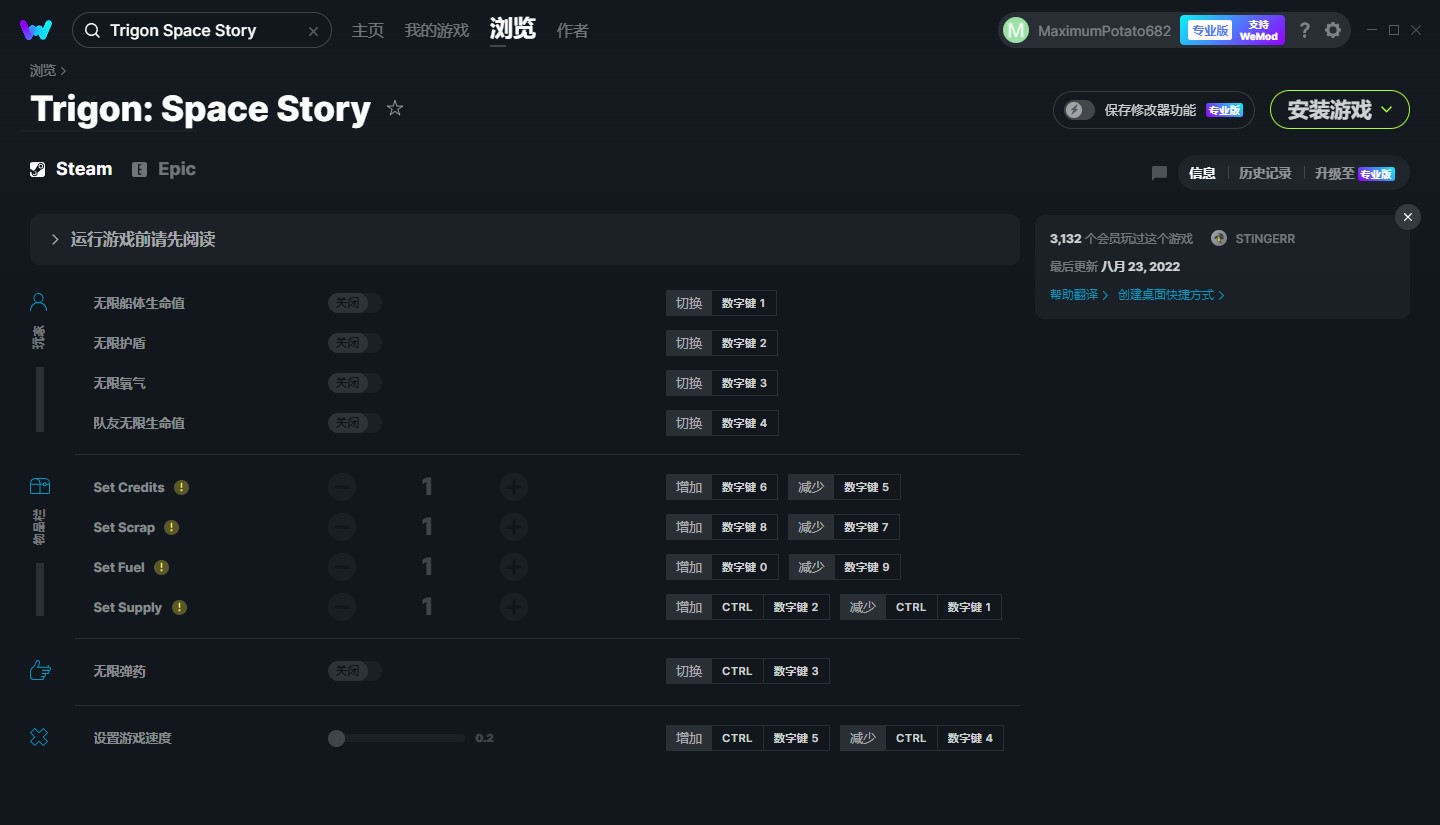Viewport: 1440px width, 825px height.
Task: Click 升级至专业版 upgrade tab
Action: point(1355,173)
